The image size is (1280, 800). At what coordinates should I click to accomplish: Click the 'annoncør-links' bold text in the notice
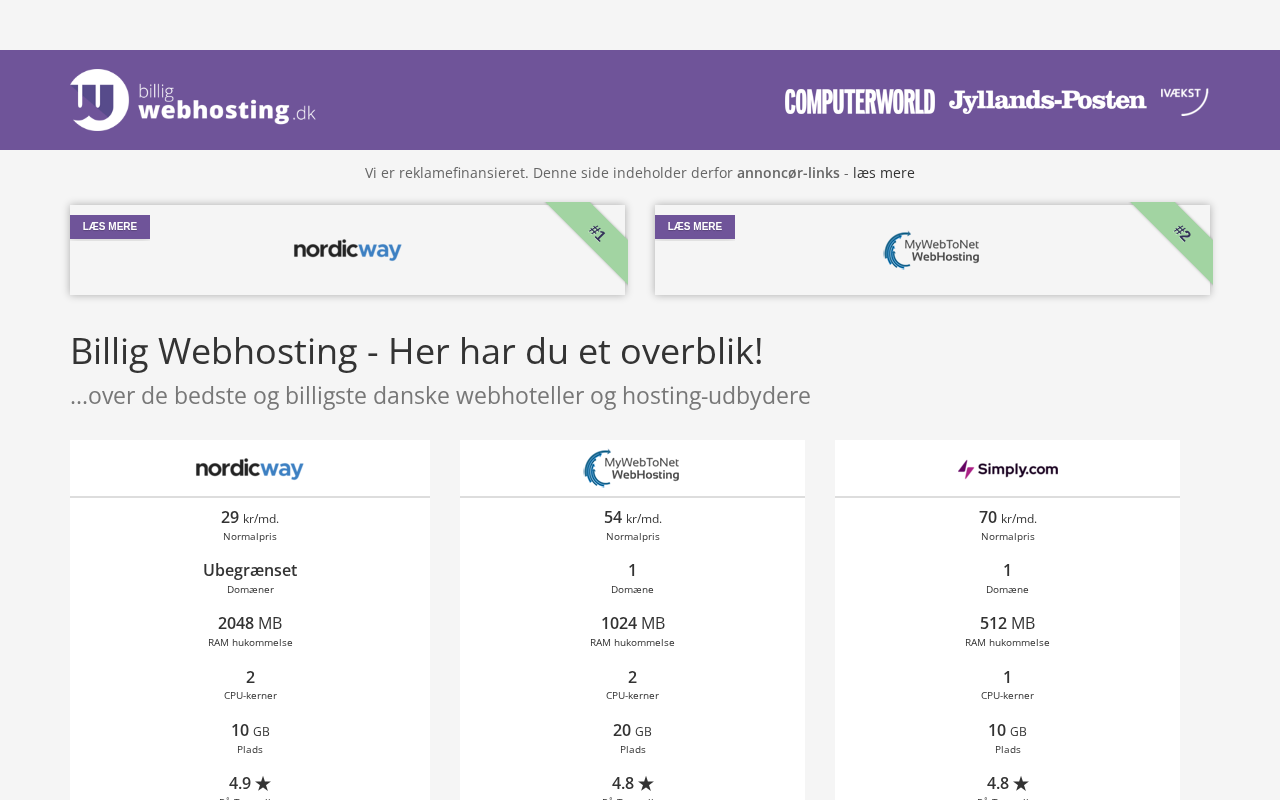788,173
